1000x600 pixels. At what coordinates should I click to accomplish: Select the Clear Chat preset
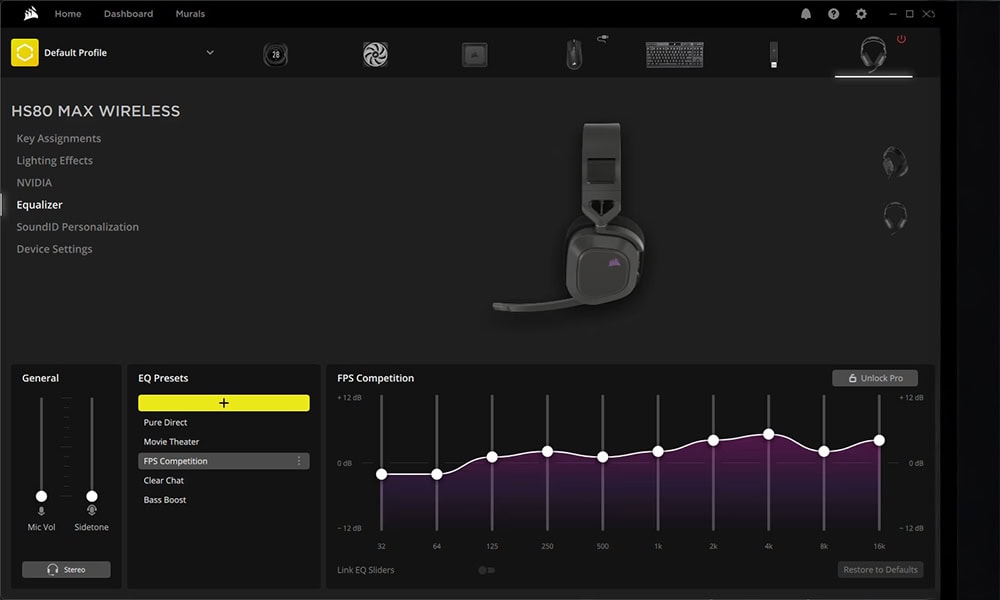(x=163, y=480)
